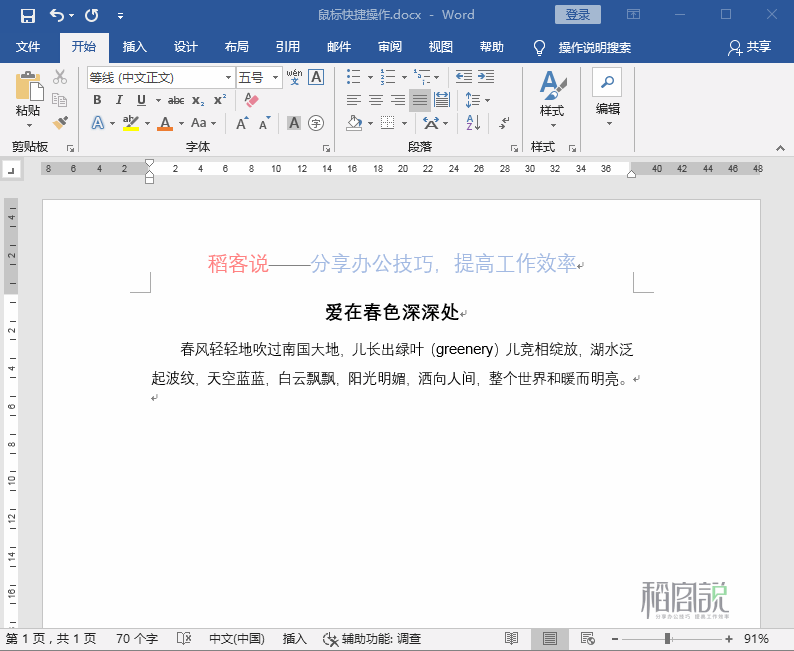Apply the font color A swatch

165,123
